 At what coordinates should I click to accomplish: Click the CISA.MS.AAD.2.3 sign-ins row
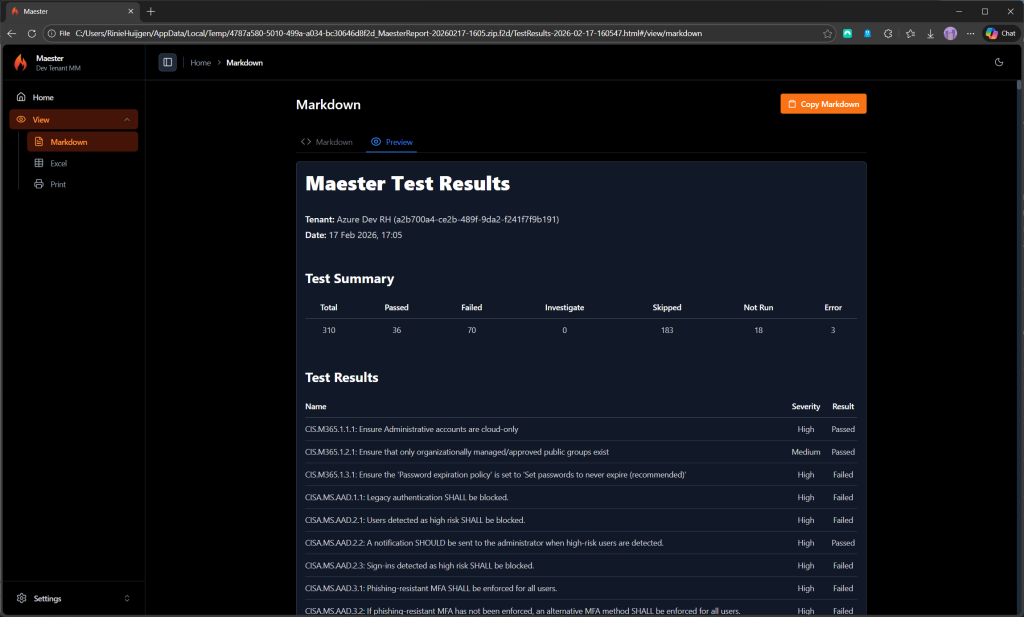coord(581,565)
